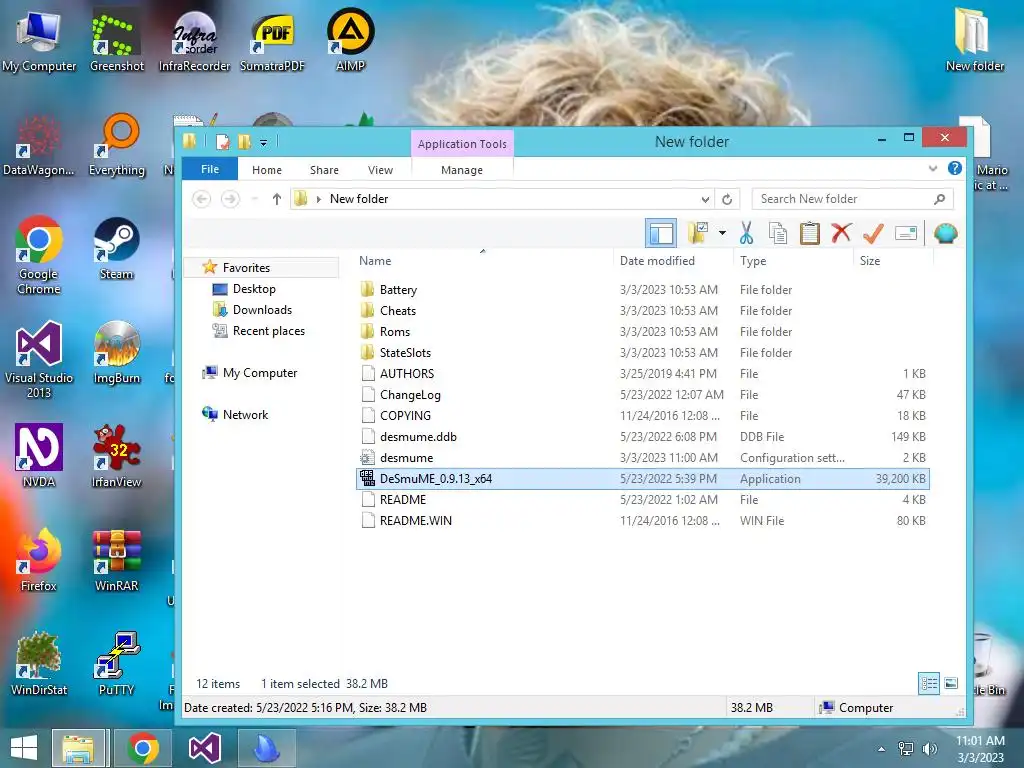
Task: Switch to the Home ribbon tab
Action: (x=266, y=170)
